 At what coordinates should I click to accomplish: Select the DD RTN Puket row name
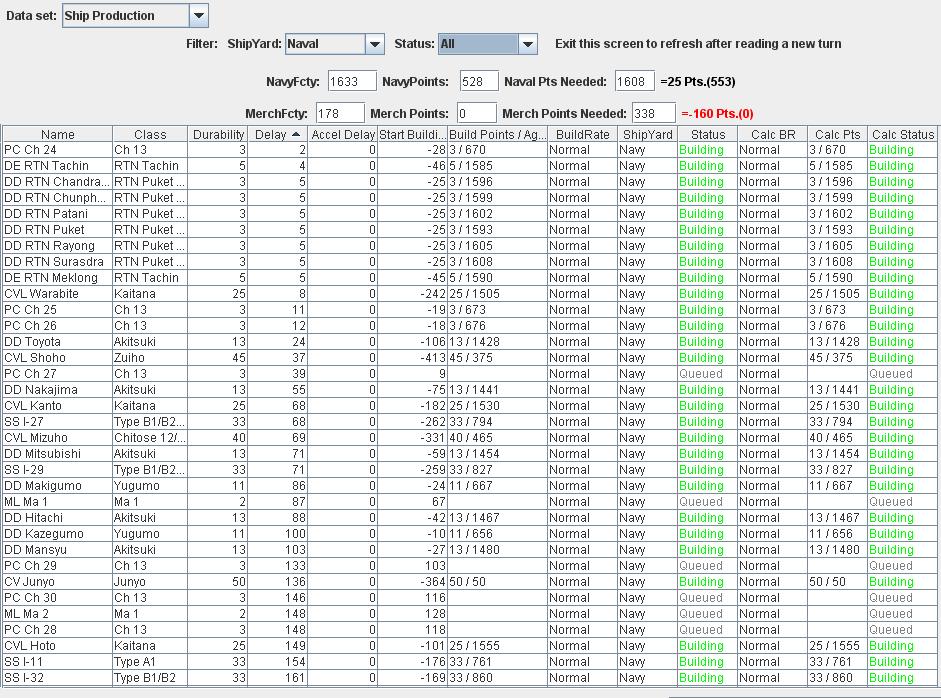[x=44, y=230]
